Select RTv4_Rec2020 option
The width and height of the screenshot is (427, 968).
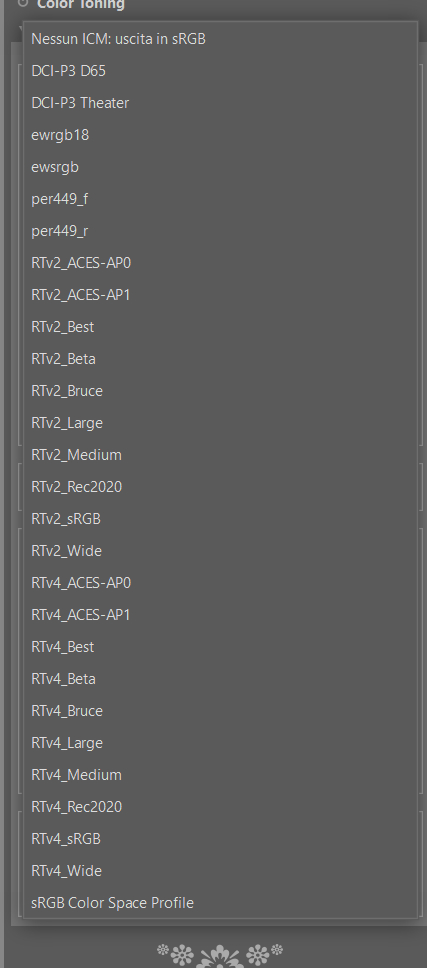click(220, 807)
